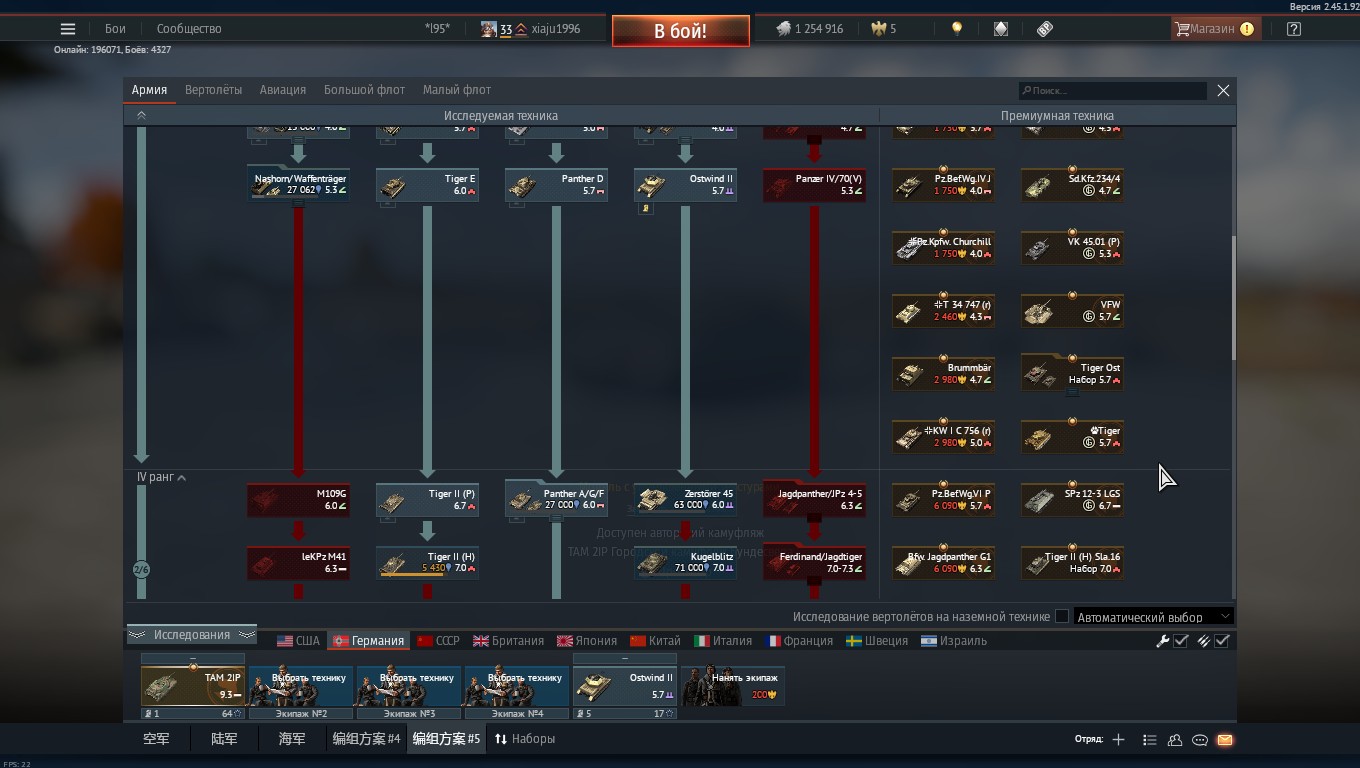Start a match with В бой! button
Viewport: 1360px width, 768px height.
coord(680,31)
